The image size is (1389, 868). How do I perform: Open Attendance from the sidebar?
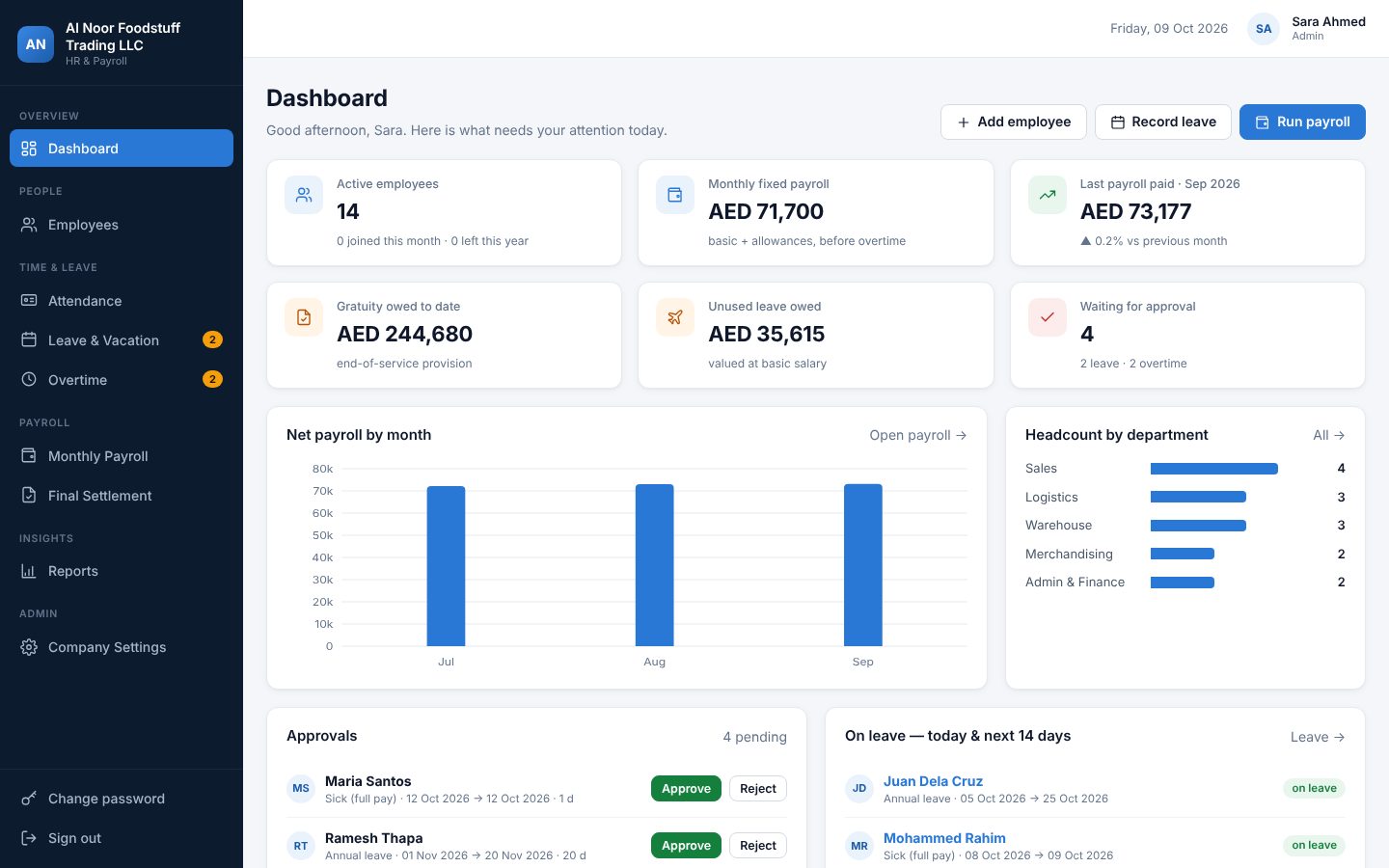pos(122,301)
